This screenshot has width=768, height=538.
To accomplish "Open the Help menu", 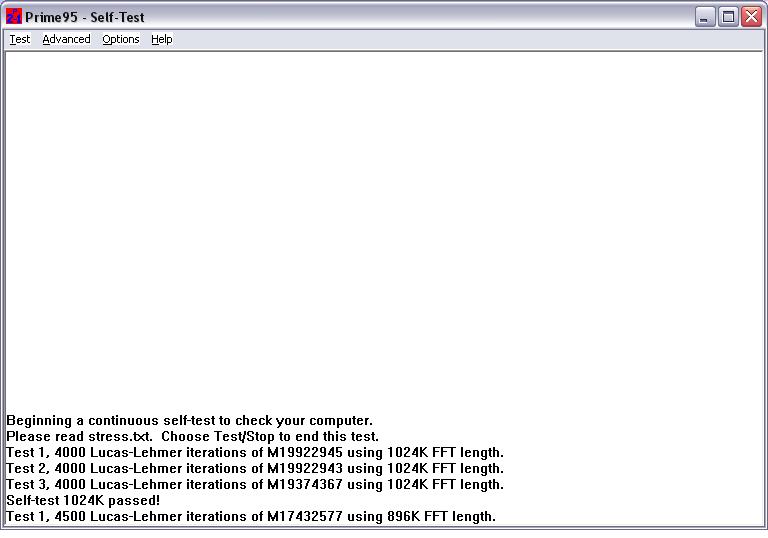I will coord(162,39).
